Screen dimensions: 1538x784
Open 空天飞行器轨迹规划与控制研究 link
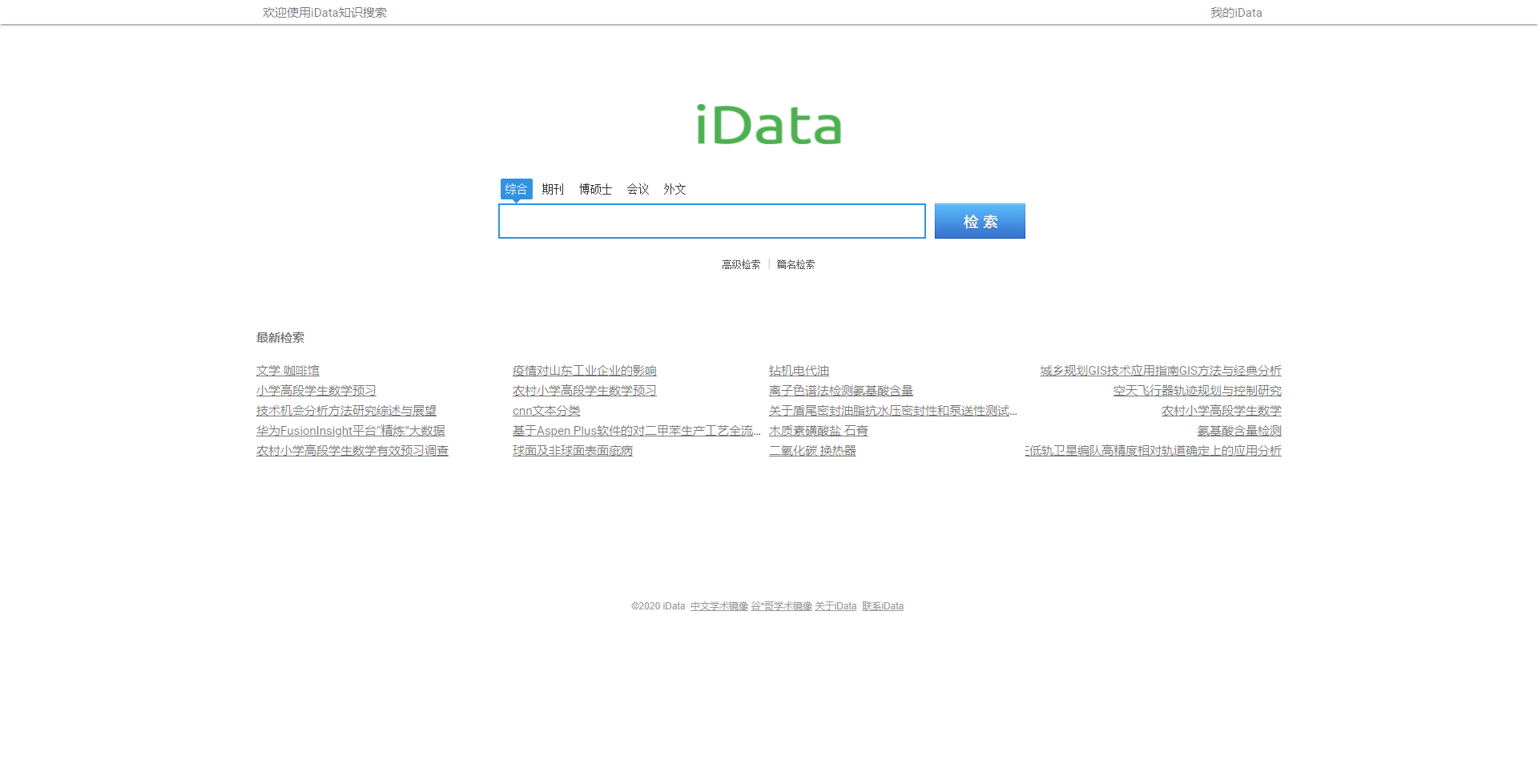pyautogui.click(x=1198, y=391)
